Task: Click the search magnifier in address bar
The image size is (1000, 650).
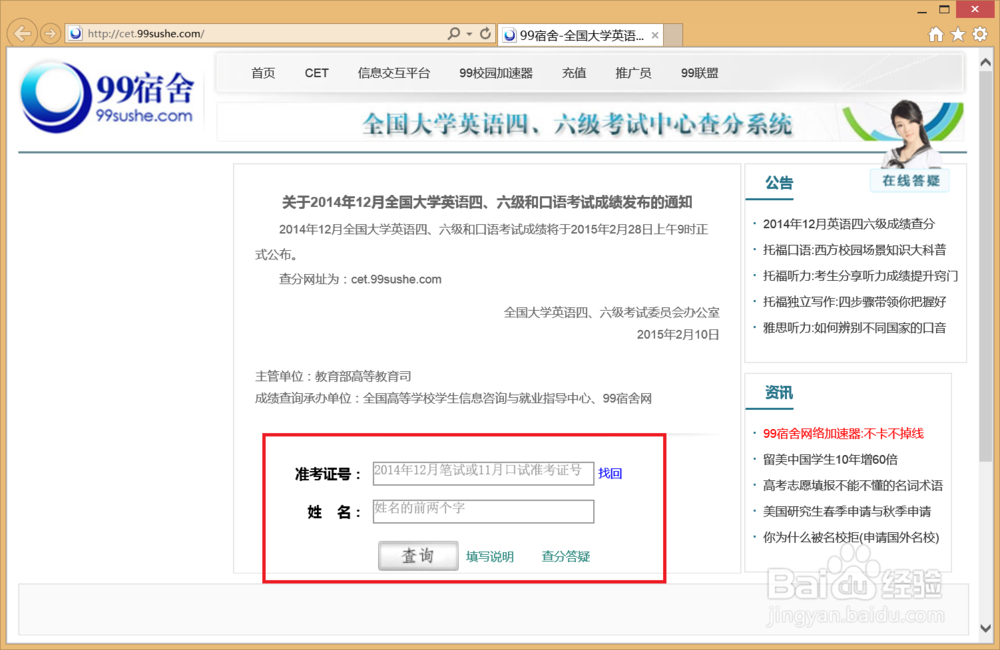Action: (x=453, y=33)
